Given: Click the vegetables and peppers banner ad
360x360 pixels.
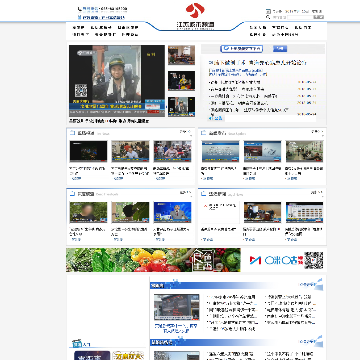Looking at the screenshot, I should coord(153,260).
